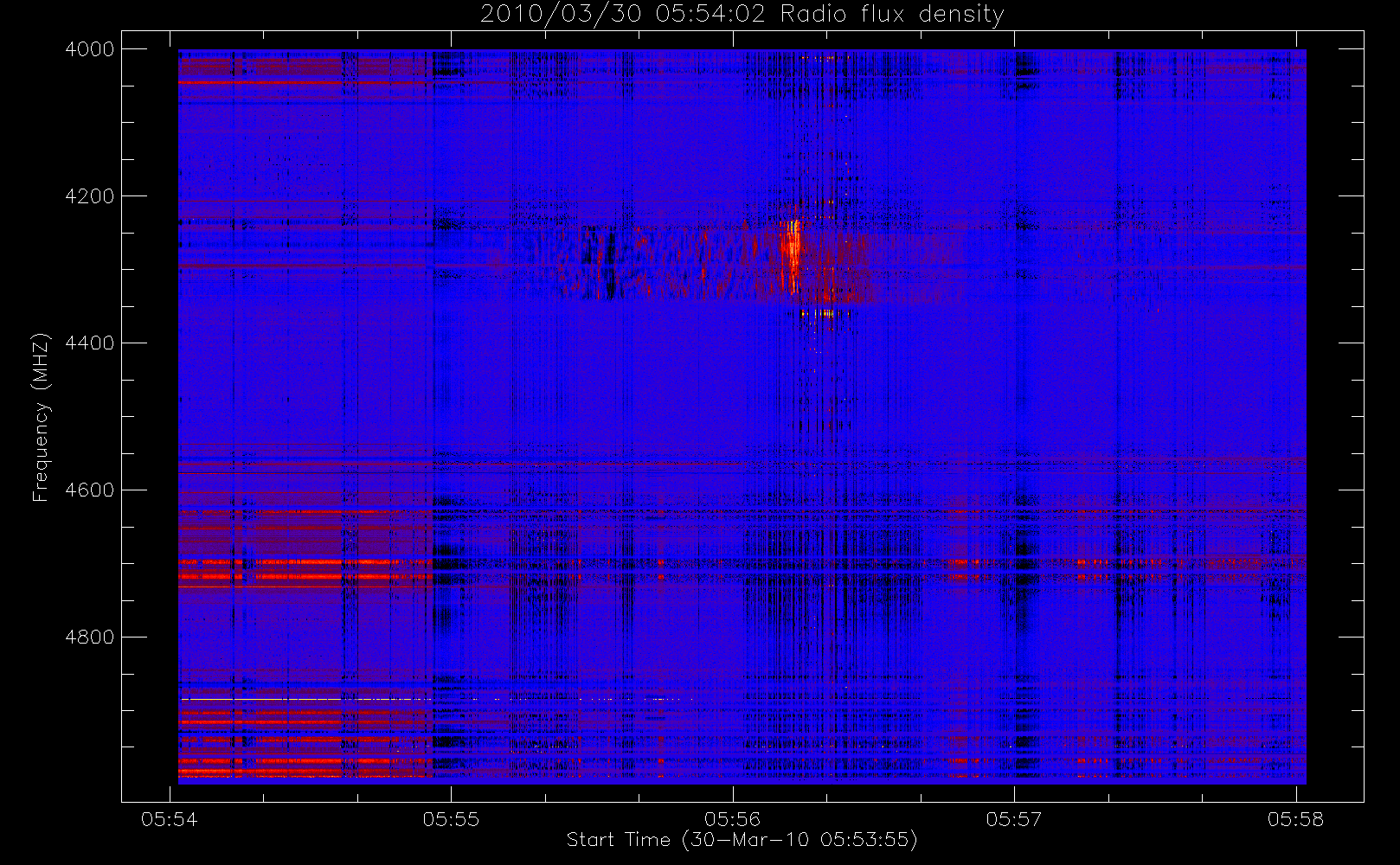Click the 05:57 time axis label
Image resolution: width=1400 pixels, height=865 pixels.
coord(1014,819)
